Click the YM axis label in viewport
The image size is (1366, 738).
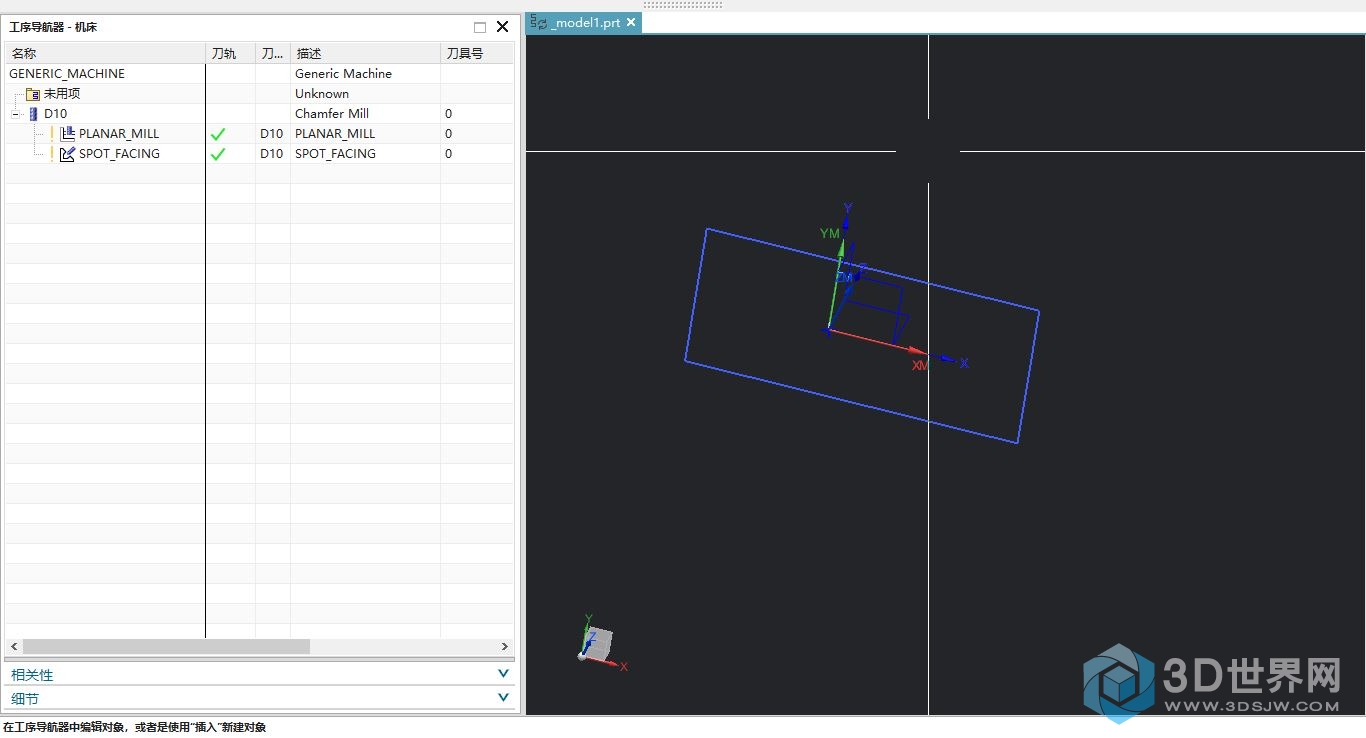(x=830, y=233)
